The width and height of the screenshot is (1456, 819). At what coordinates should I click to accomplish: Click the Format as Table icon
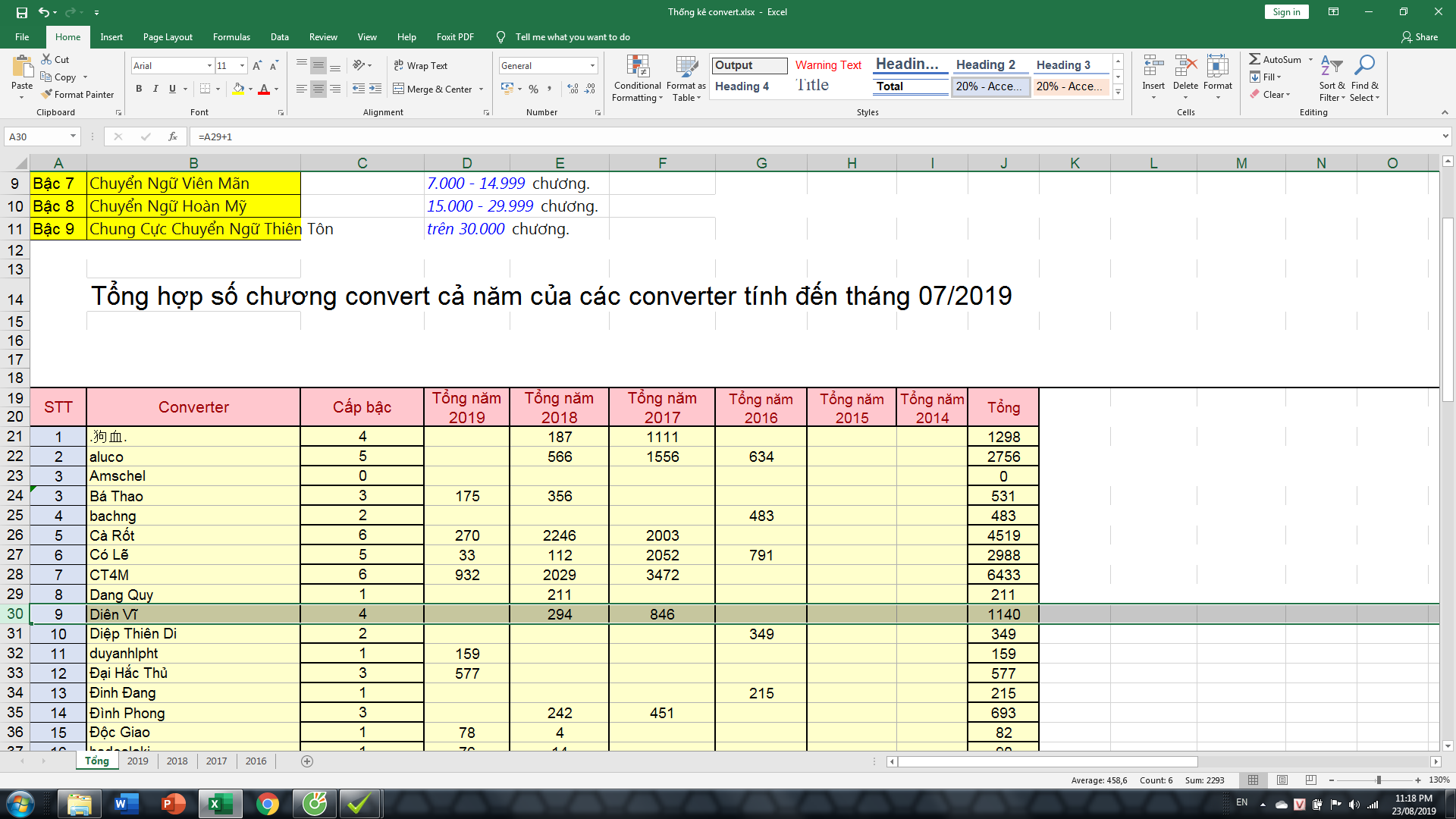[x=686, y=67]
